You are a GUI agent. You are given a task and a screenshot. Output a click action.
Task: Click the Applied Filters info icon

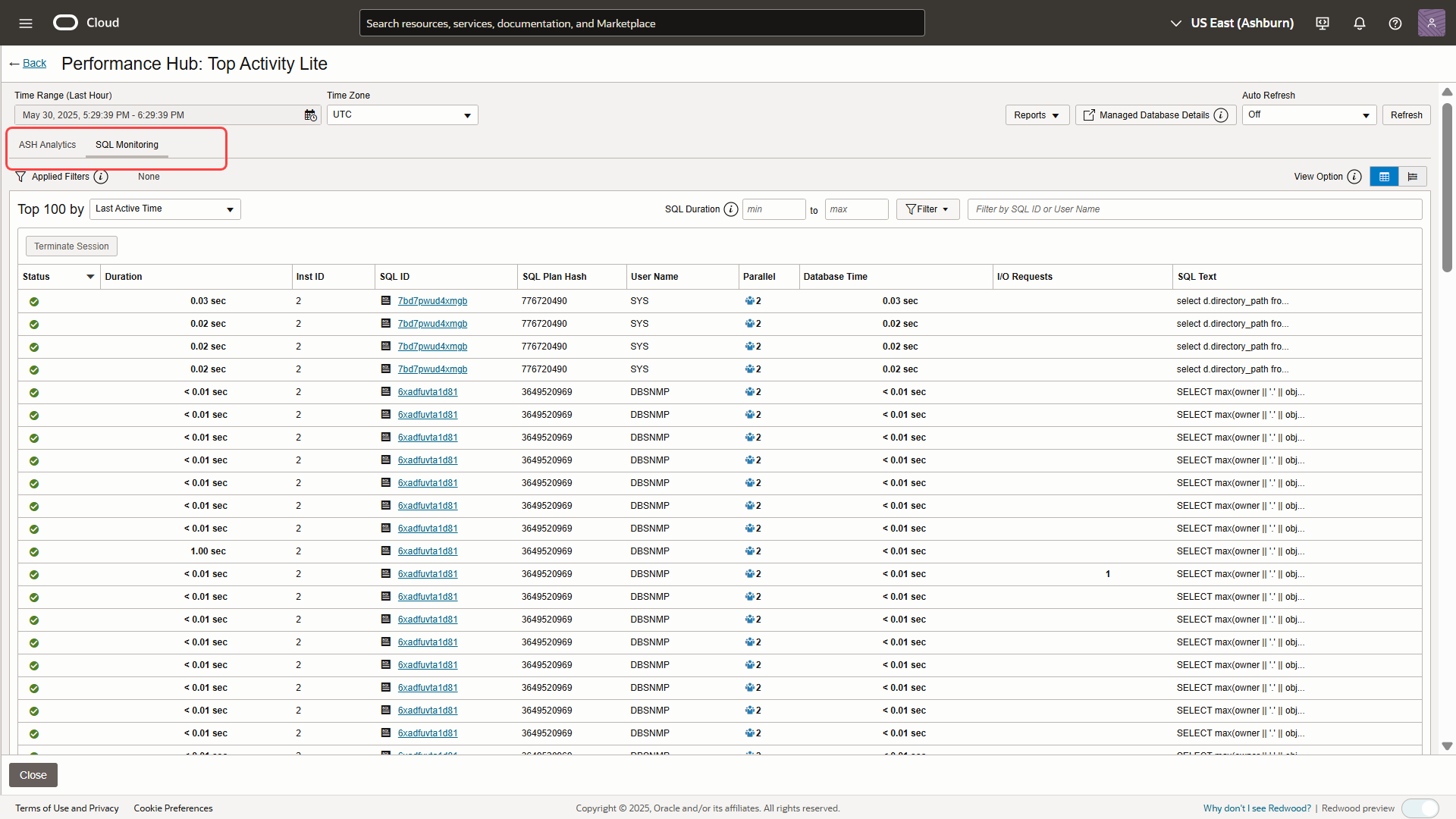click(101, 177)
